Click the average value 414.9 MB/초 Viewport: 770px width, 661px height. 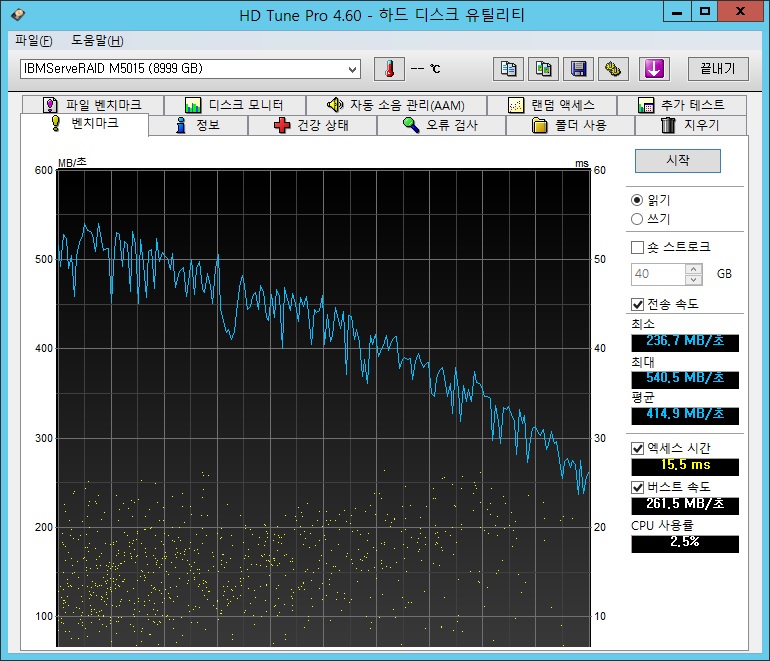(x=685, y=414)
